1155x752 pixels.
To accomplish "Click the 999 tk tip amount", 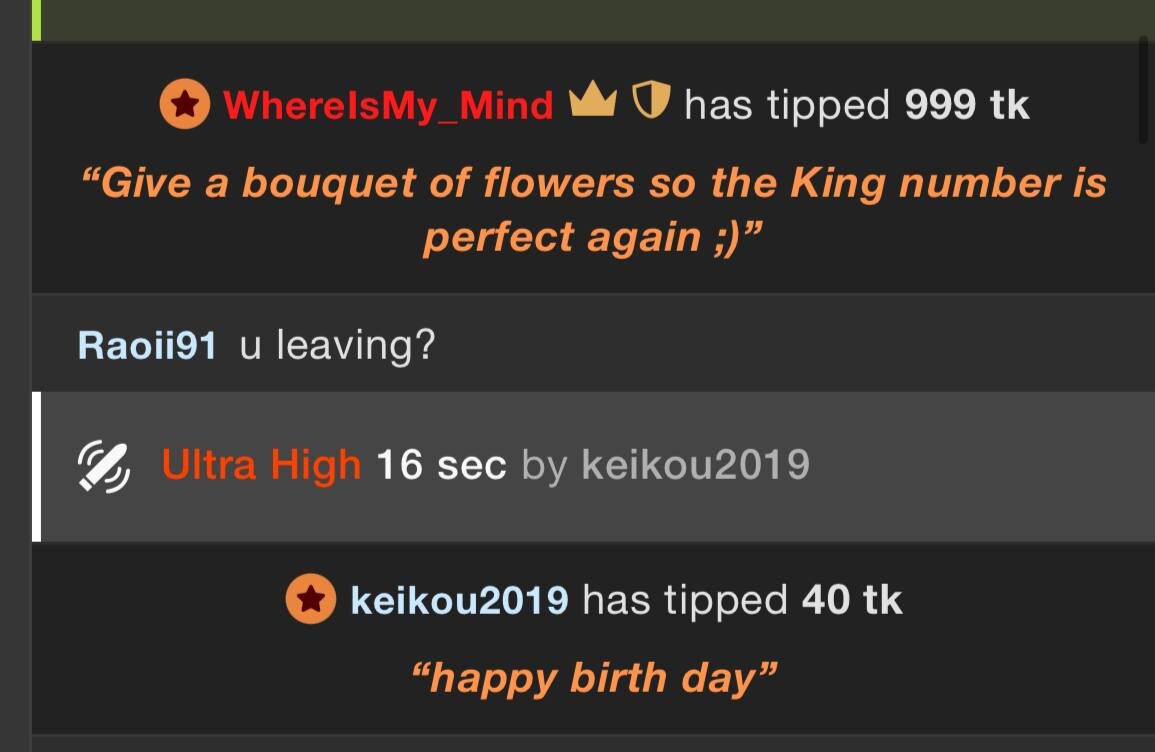I will tap(967, 104).
